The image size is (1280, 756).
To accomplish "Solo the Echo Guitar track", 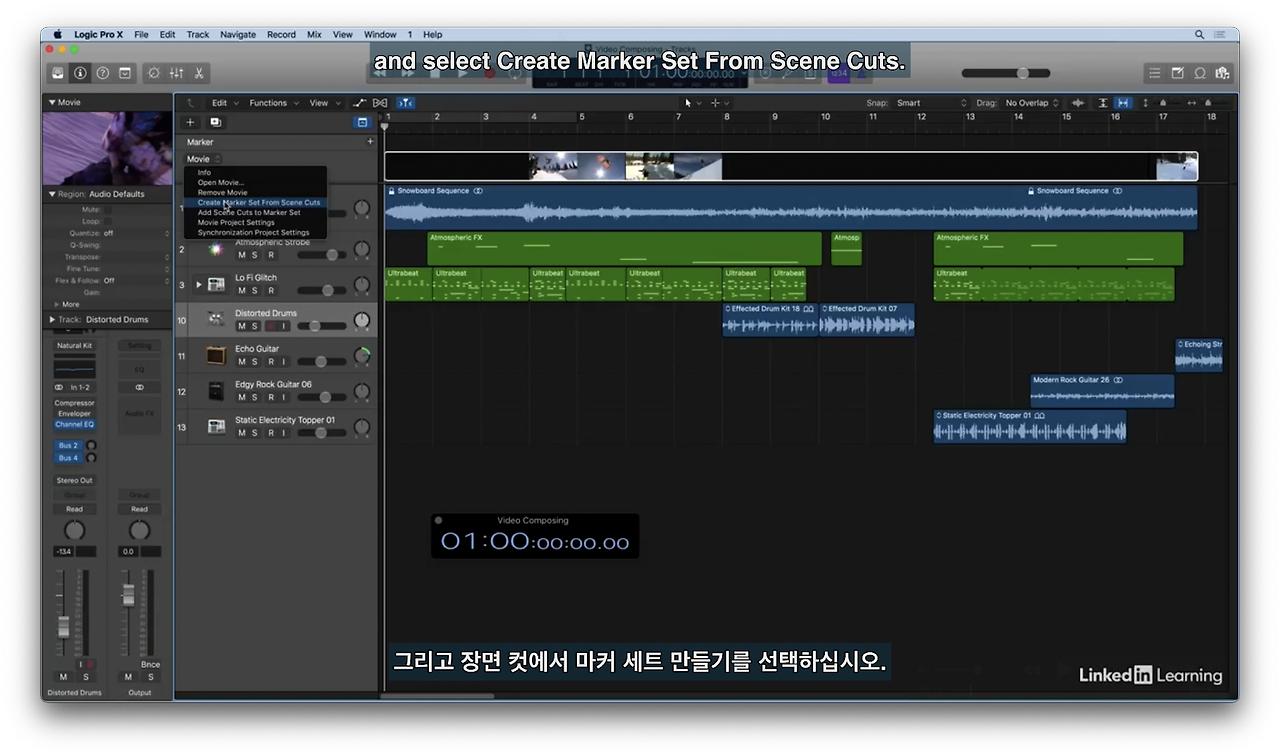I will pyautogui.click(x=255, y=362).
